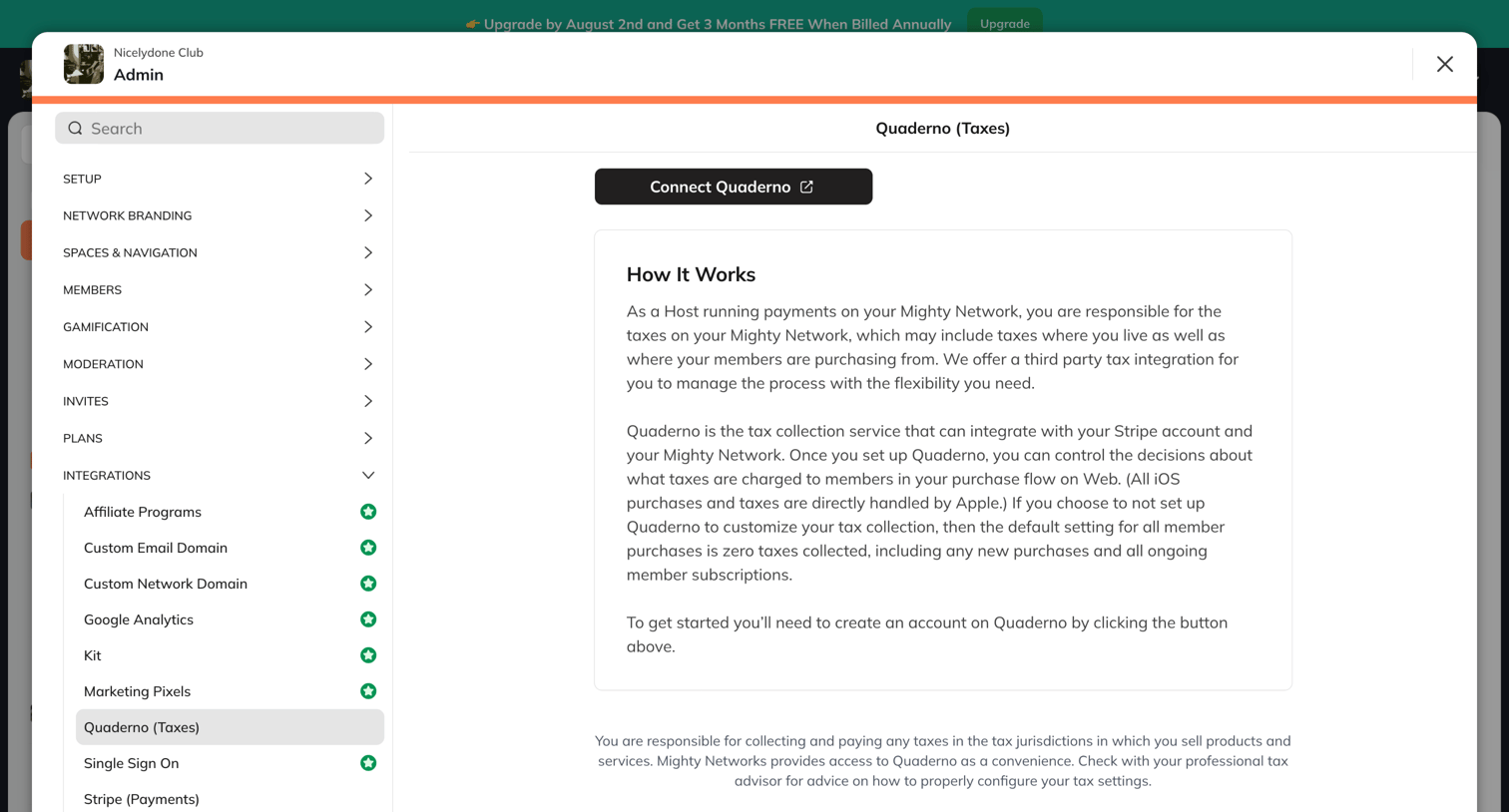Expand the Plans section chevron
Screen dimensions: 1509x812
coord(368,438)
